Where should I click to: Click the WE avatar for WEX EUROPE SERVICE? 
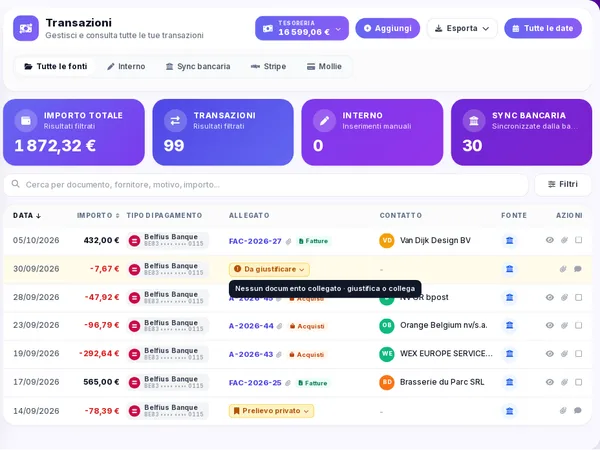(x=386, y=354)
